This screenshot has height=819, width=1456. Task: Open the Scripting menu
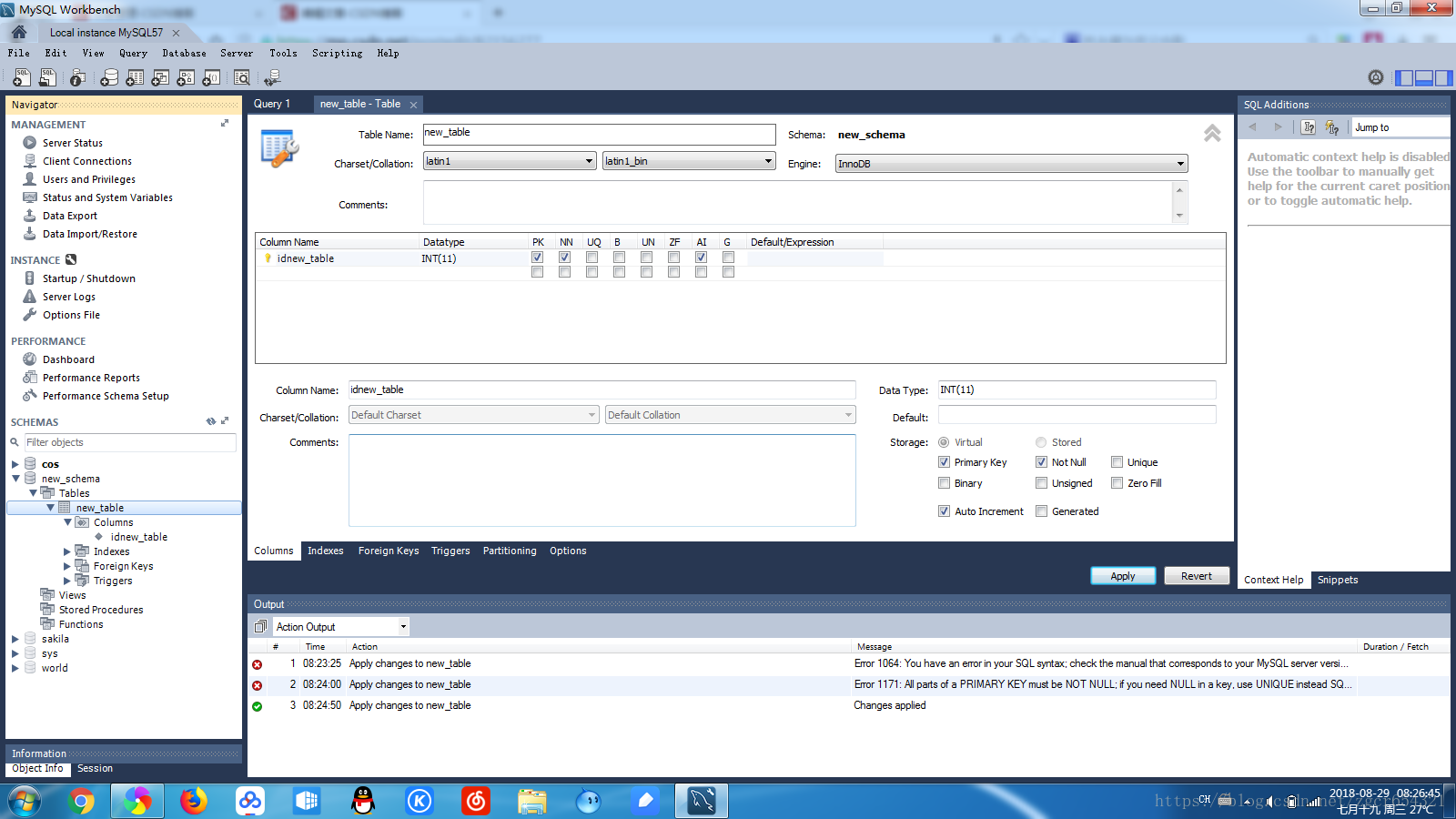click(x=337, y=53)
